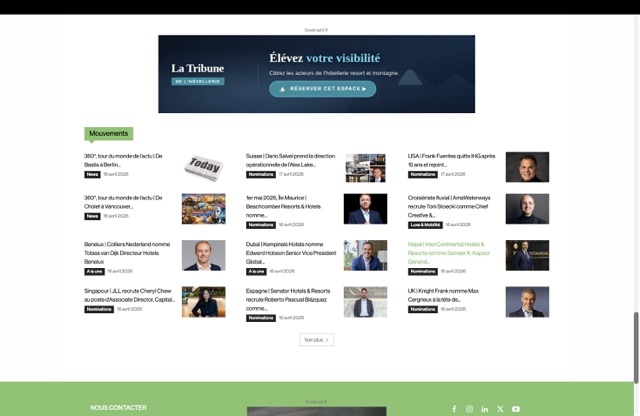Open the Instagram icon in footer
The height and width of the screenshot is (416, 640).
click(469, 409)
